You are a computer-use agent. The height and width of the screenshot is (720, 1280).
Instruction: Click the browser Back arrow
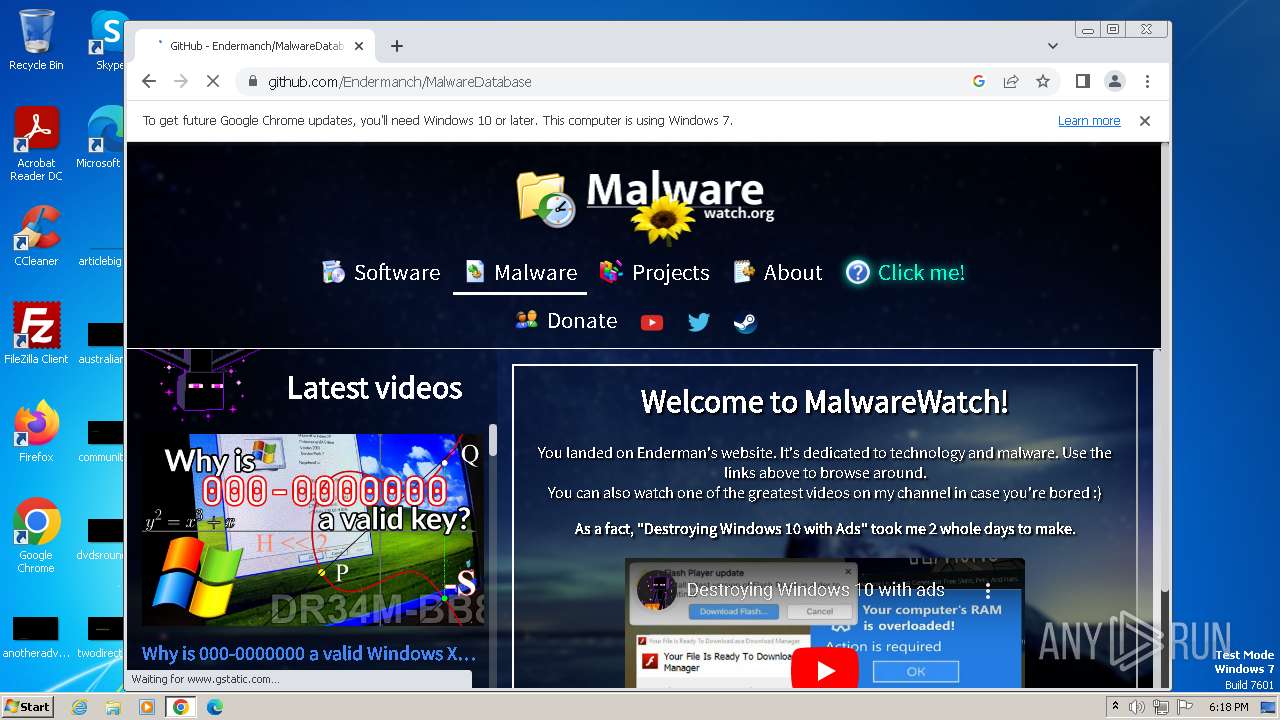pyautogui.click(x=149, y=82)
